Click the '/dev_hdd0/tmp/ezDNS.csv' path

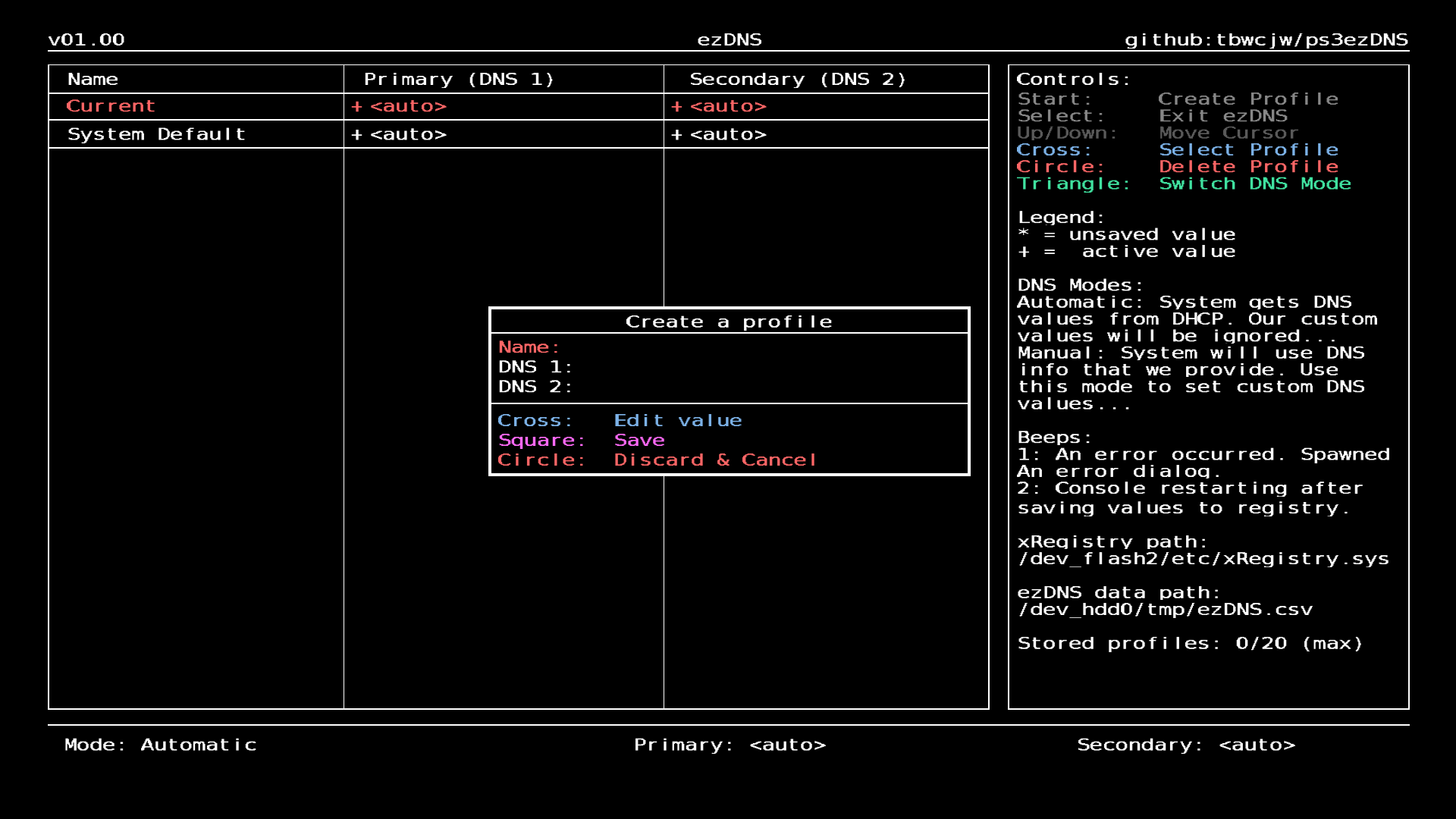point(1165,610)
